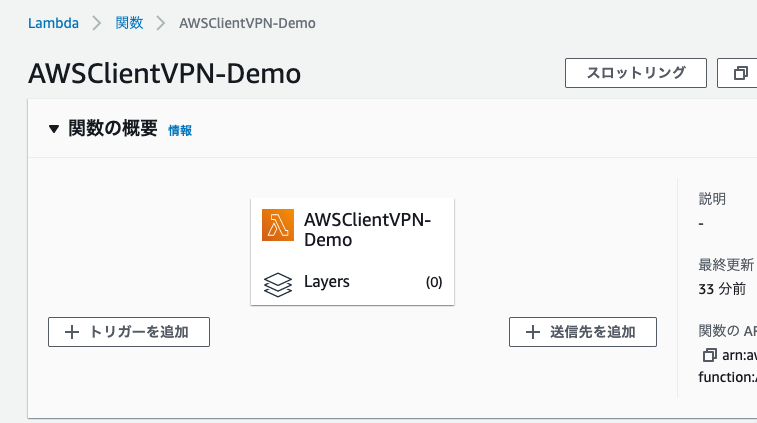The height and width of the screenshot is (423, 757).
Task: Select the Layers row label
Action: pos(327,282)
